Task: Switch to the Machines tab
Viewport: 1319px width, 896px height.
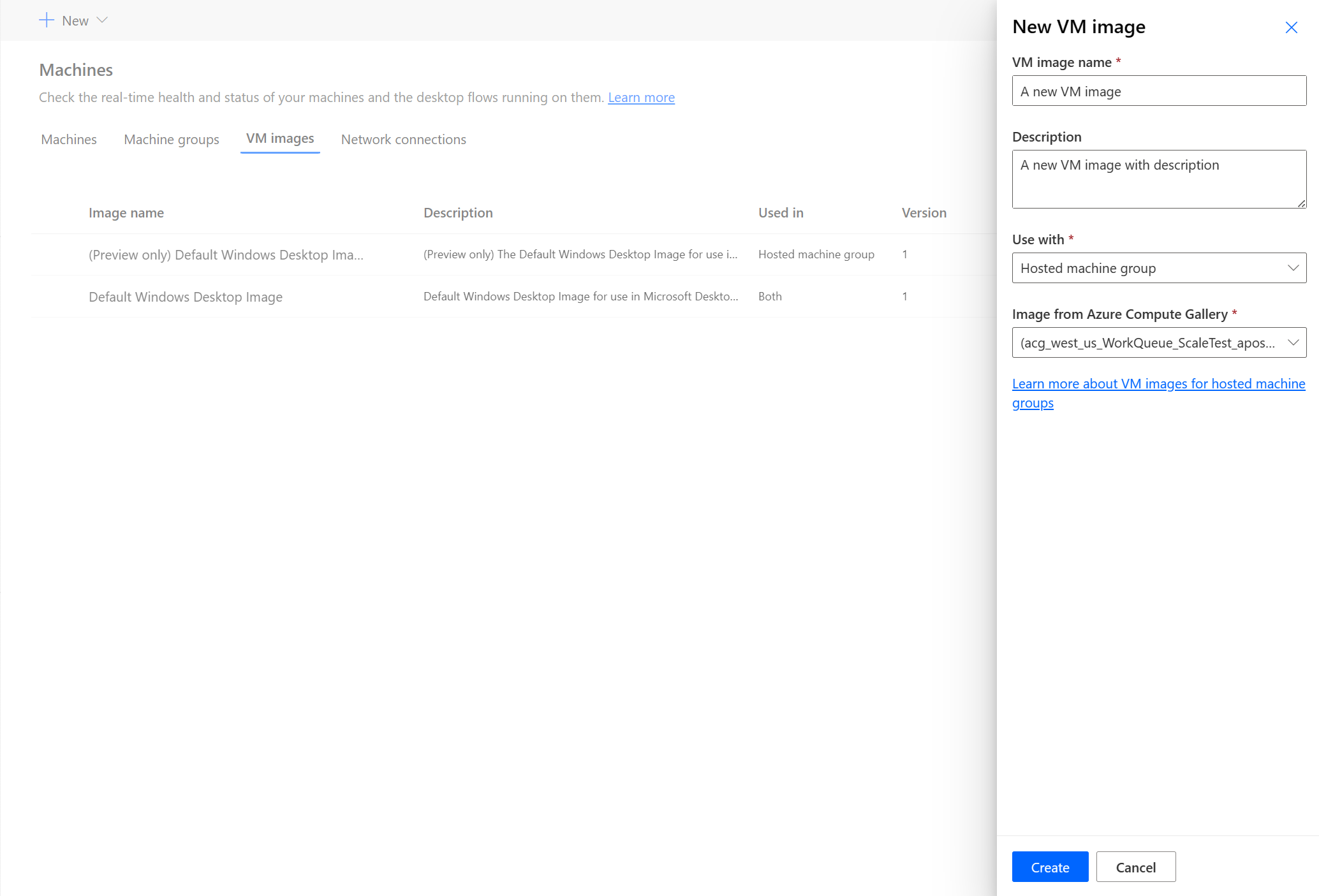Action: (x=68, y=139)
